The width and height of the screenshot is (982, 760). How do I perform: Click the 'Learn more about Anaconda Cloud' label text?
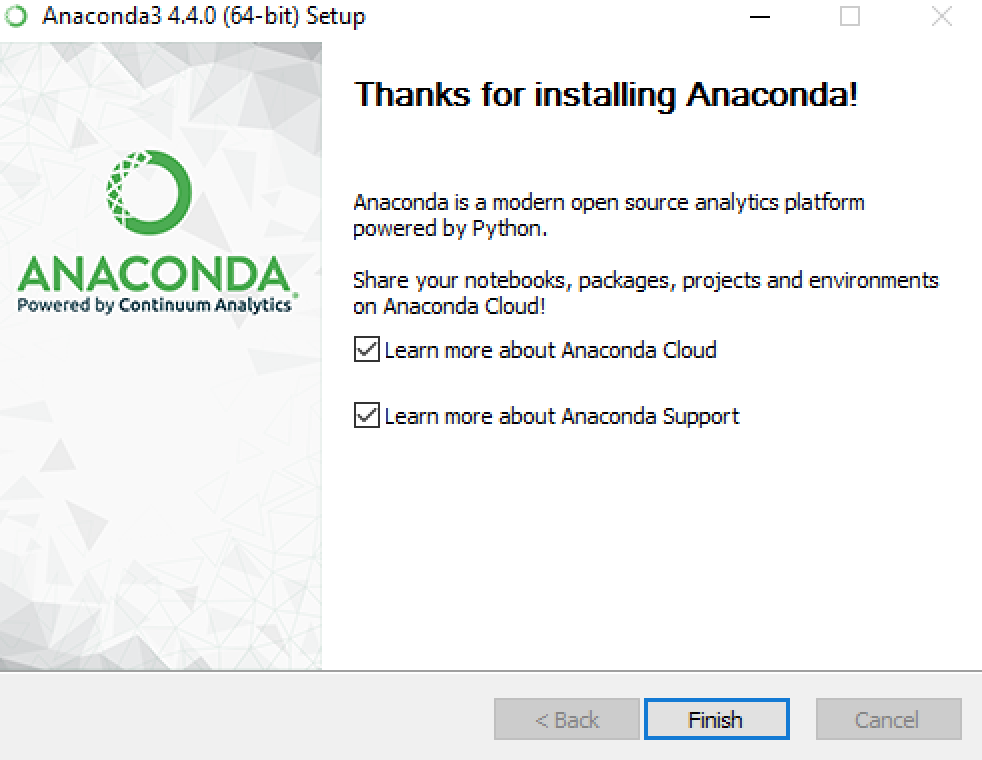[x=550, y=350]
